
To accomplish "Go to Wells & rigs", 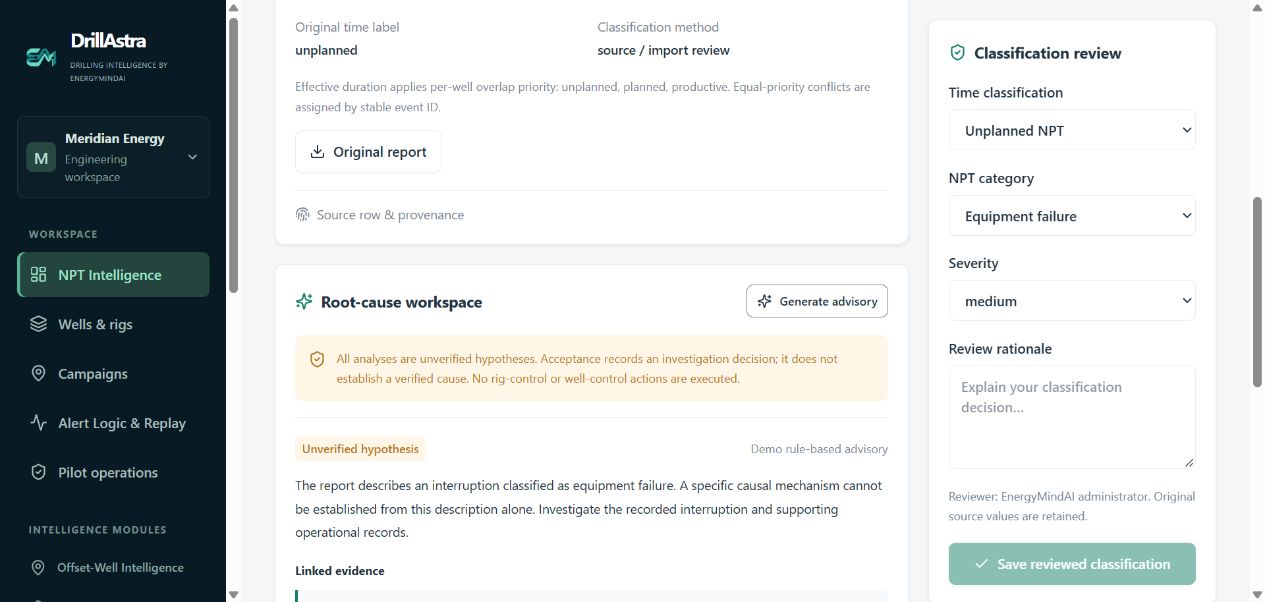I will pyautogui.click(x=113, y=324).
